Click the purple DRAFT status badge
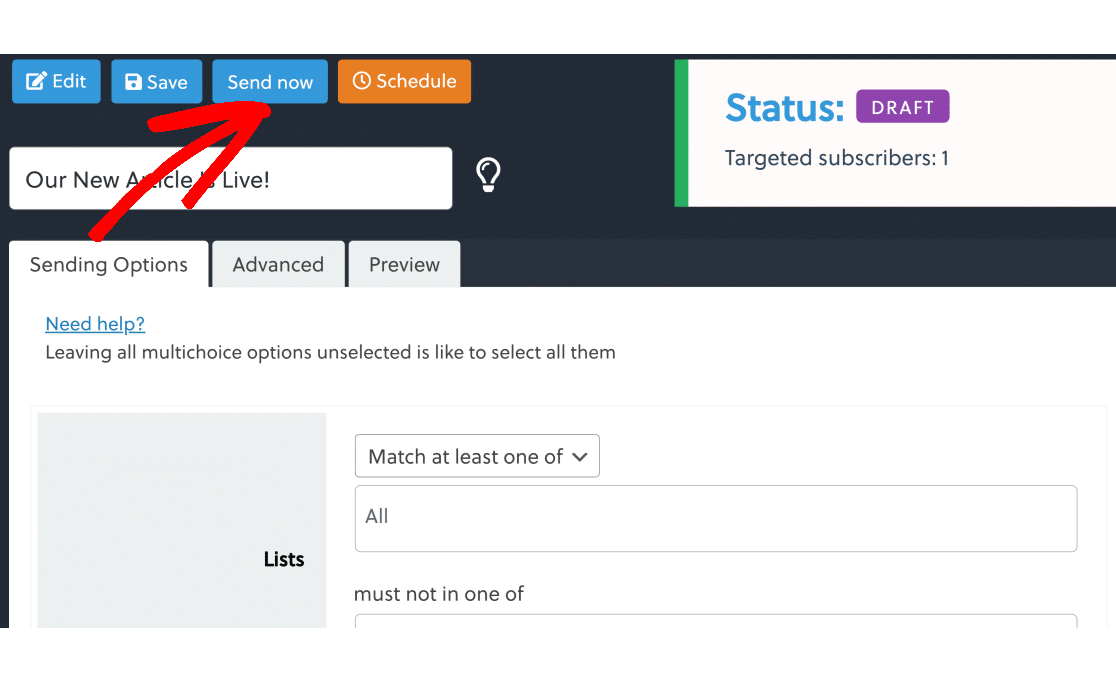This screenshot has height=682, width=1116. pos(902,107)
